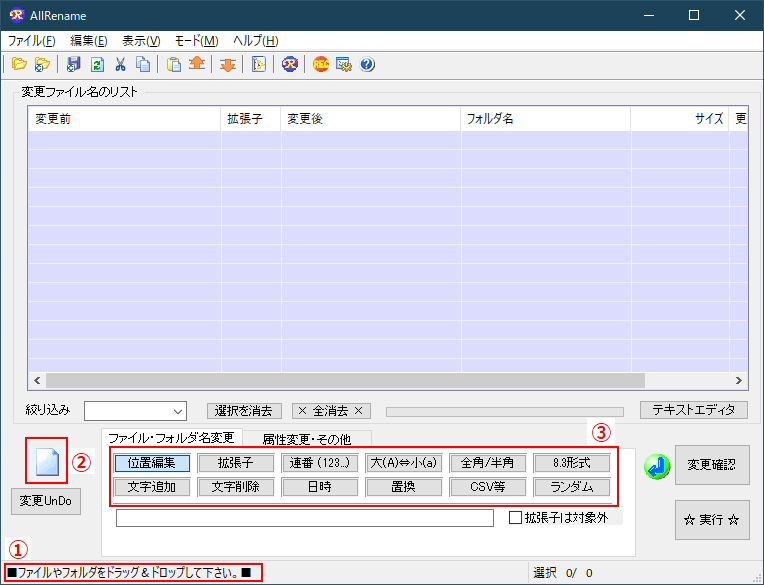Click the 拡張子 column header
The height and width of the screenshot is (585, 764).
(250, 118)
